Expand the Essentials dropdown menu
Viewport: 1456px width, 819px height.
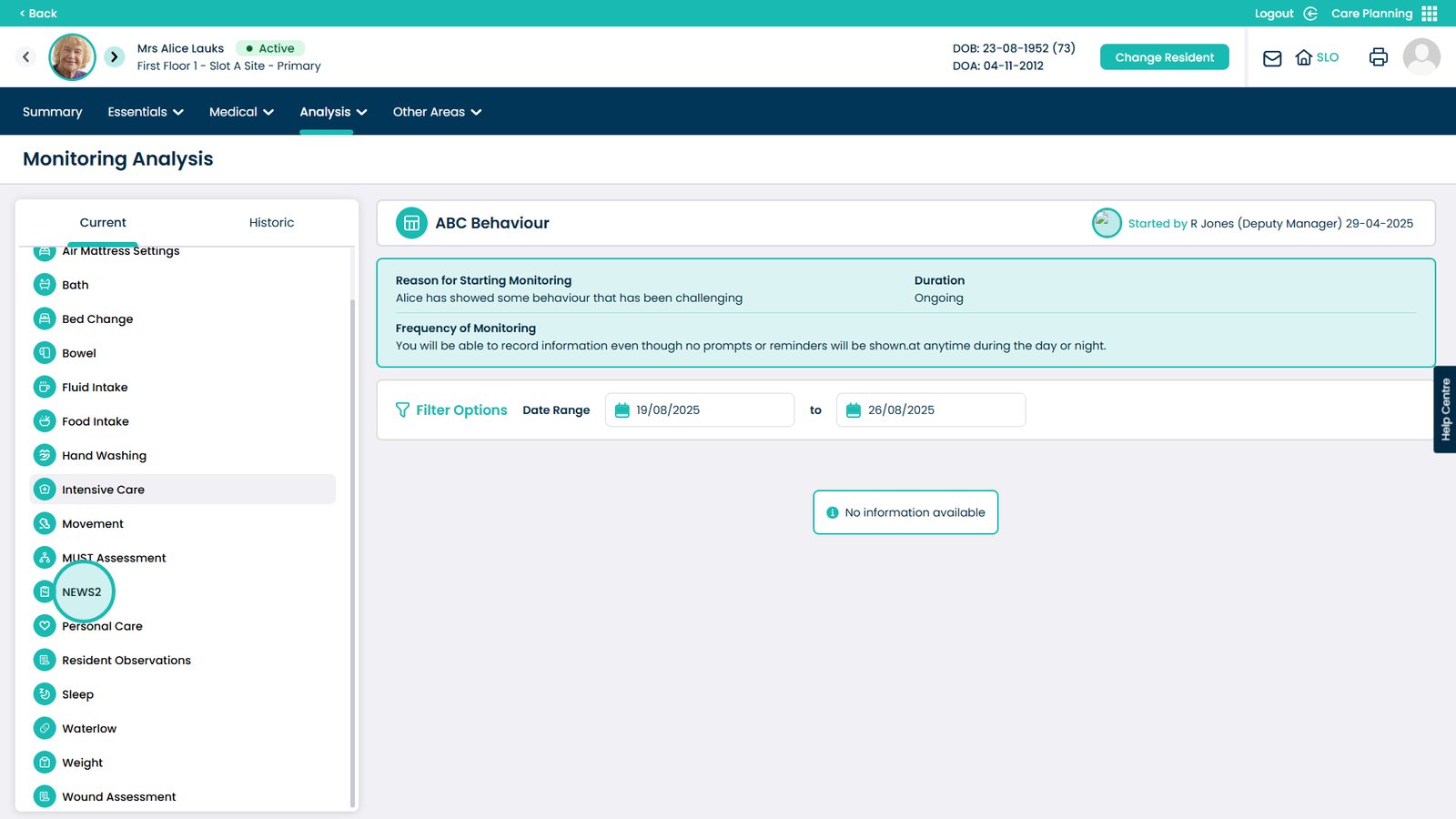click(146, 112)
